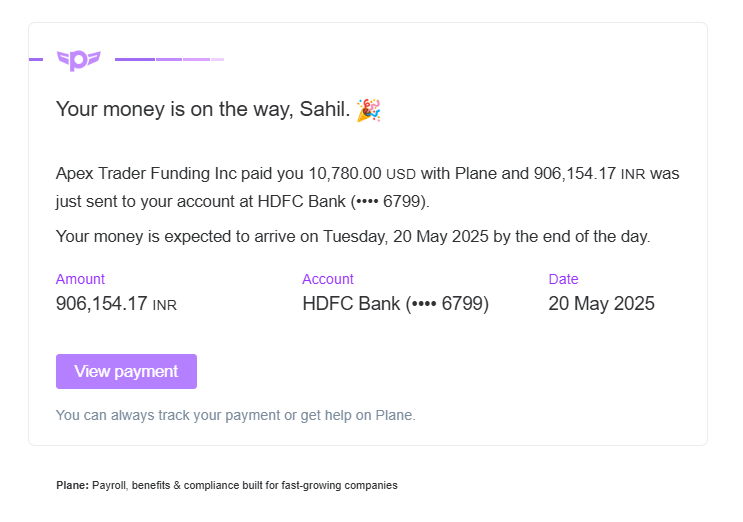
Task: Click the gradient purple line beside the logo
Action: click(x=169, y=60)
